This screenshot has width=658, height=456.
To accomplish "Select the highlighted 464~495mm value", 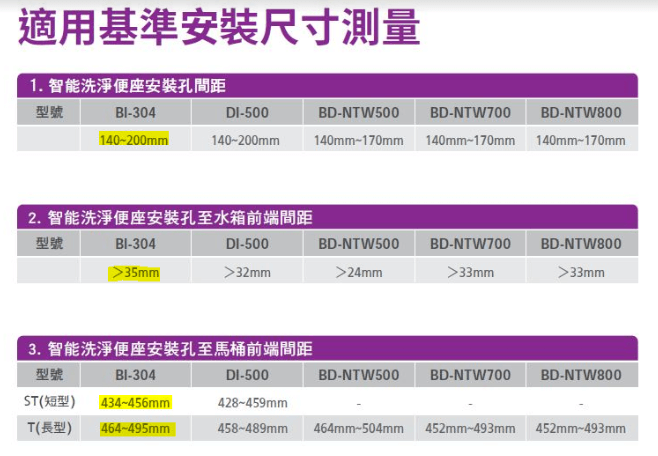I will [137, 429].
